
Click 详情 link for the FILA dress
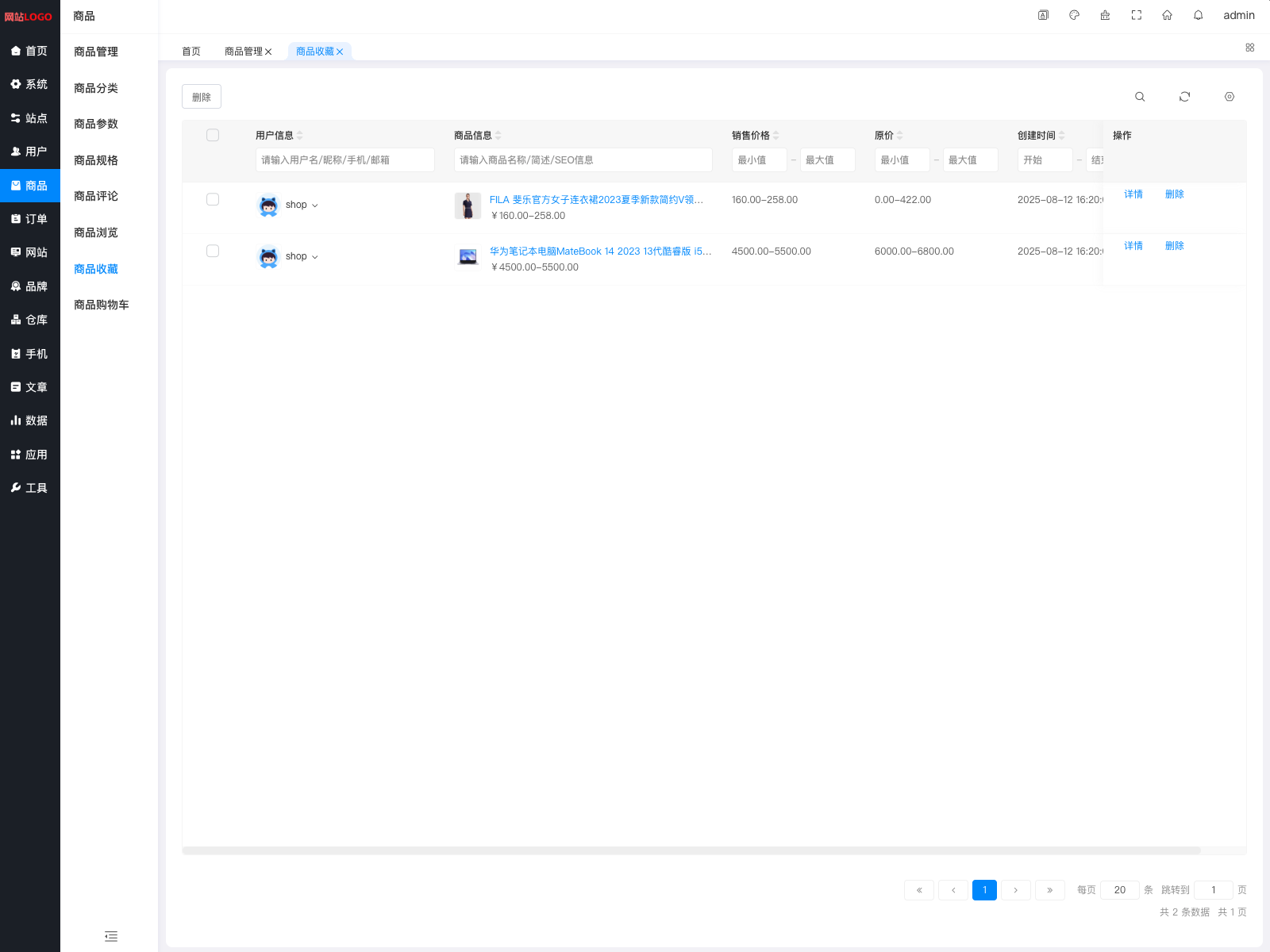click(1133, 194)
